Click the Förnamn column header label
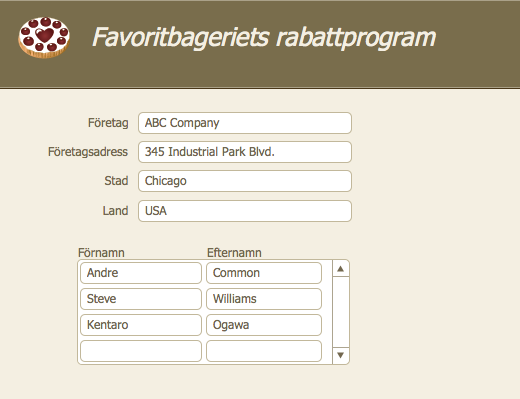The image size is (520, 399). click(101, 253)
